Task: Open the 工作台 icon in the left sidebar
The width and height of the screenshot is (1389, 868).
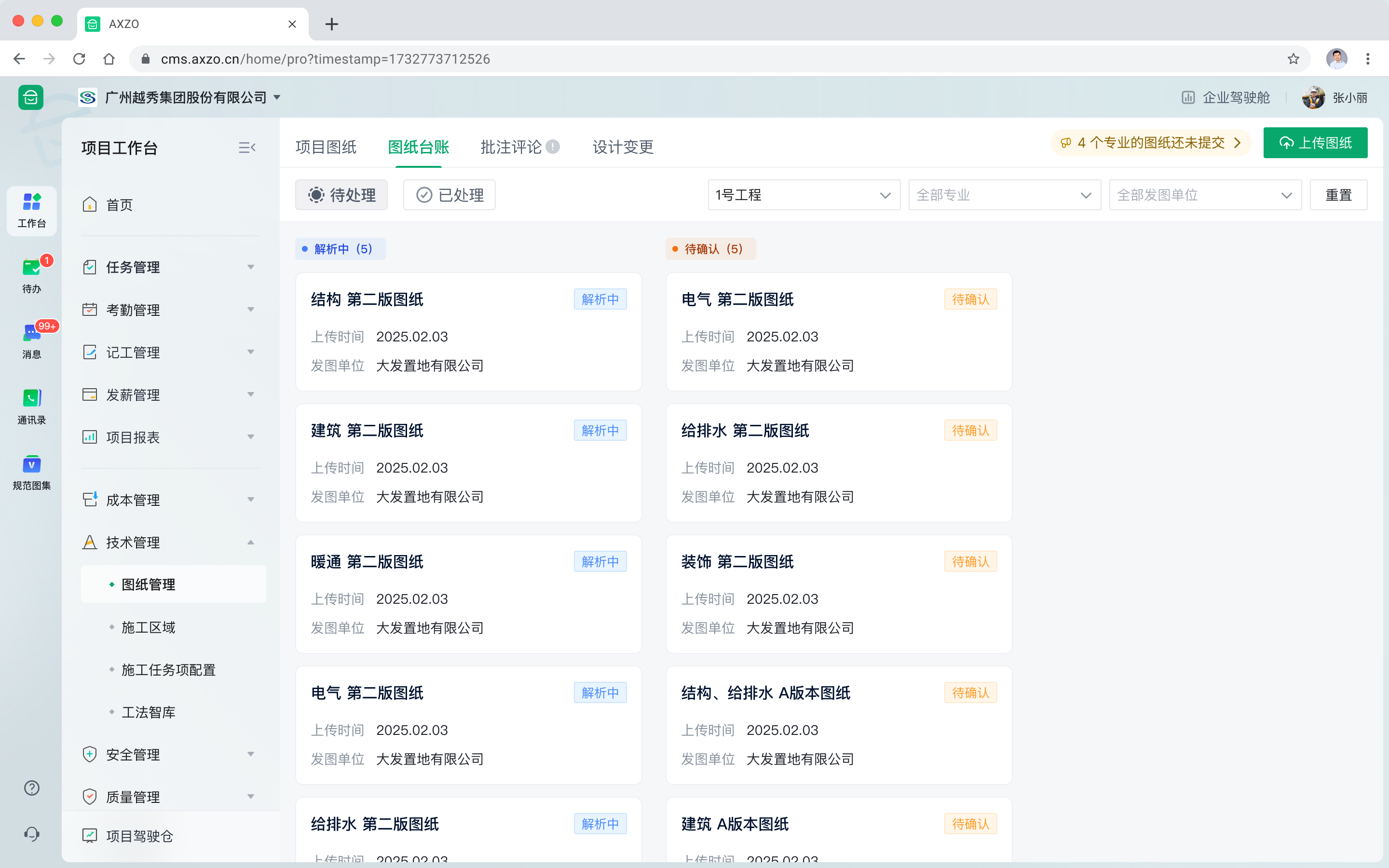Action: (x=31, y=211)
